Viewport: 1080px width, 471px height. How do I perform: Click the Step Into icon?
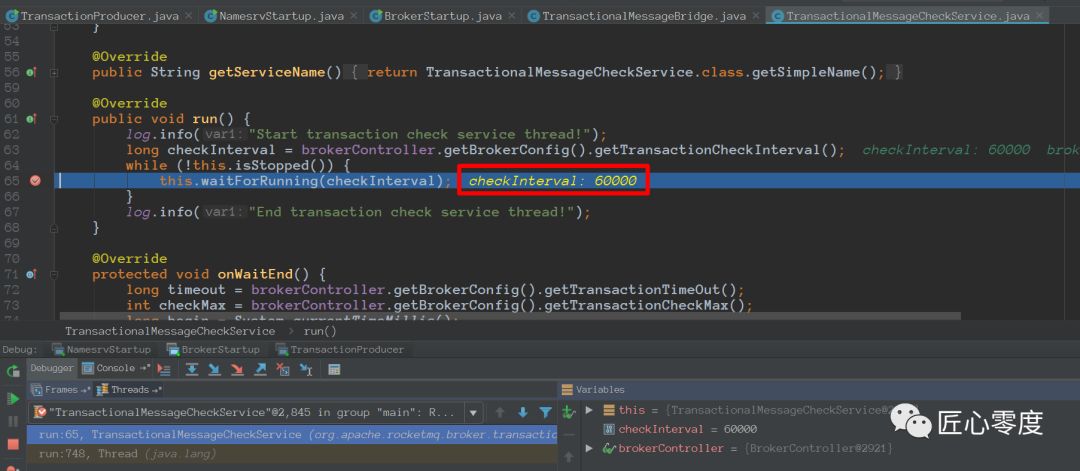click(214, 369)
